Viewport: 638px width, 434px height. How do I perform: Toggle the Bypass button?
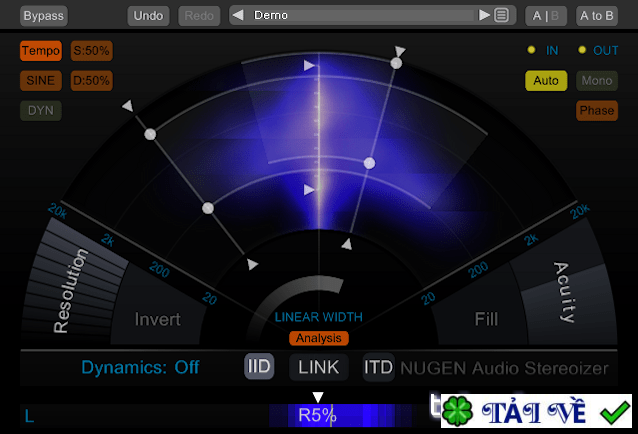coord(43,15)
